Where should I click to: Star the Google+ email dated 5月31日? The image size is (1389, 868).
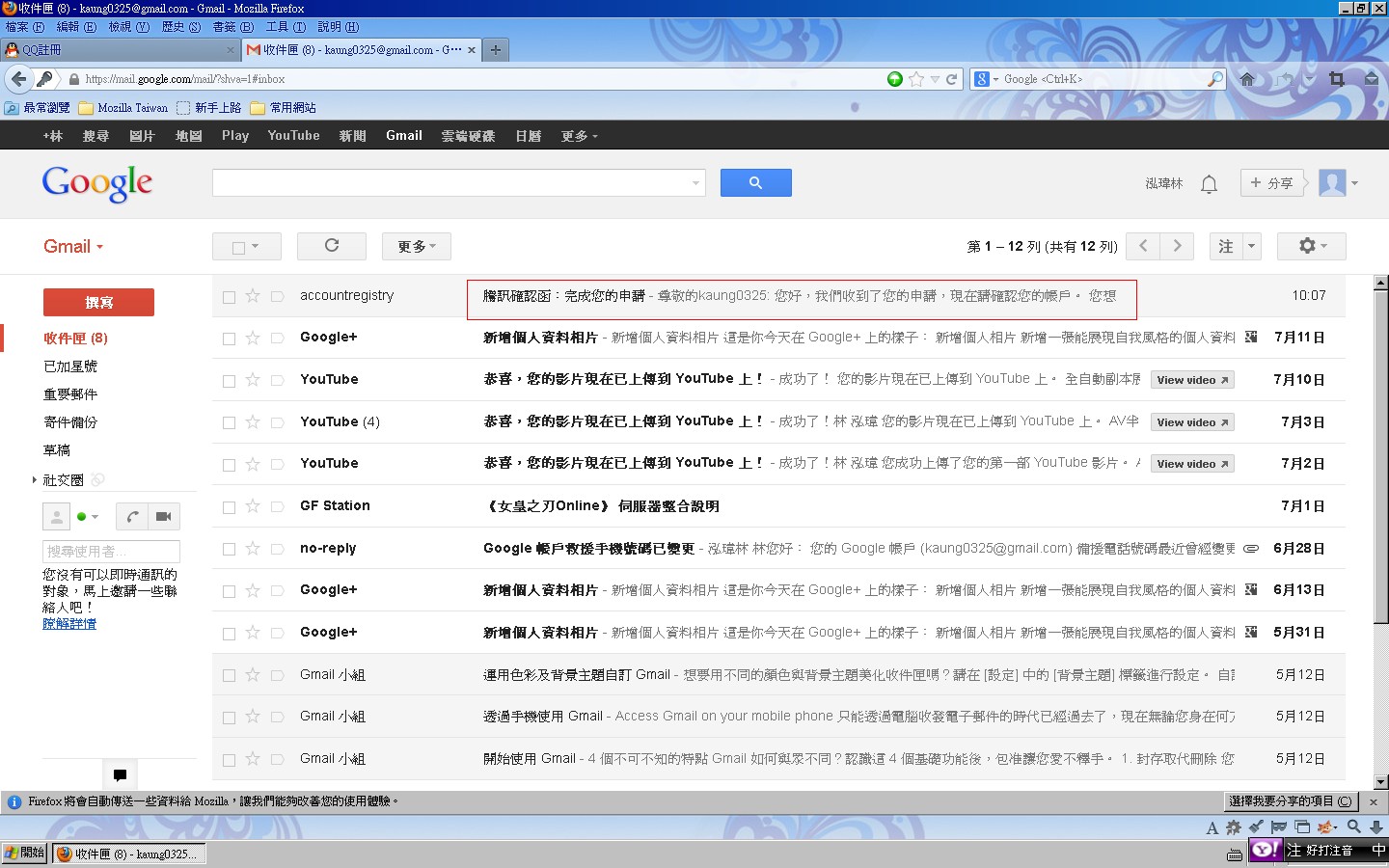coord(253,633)
